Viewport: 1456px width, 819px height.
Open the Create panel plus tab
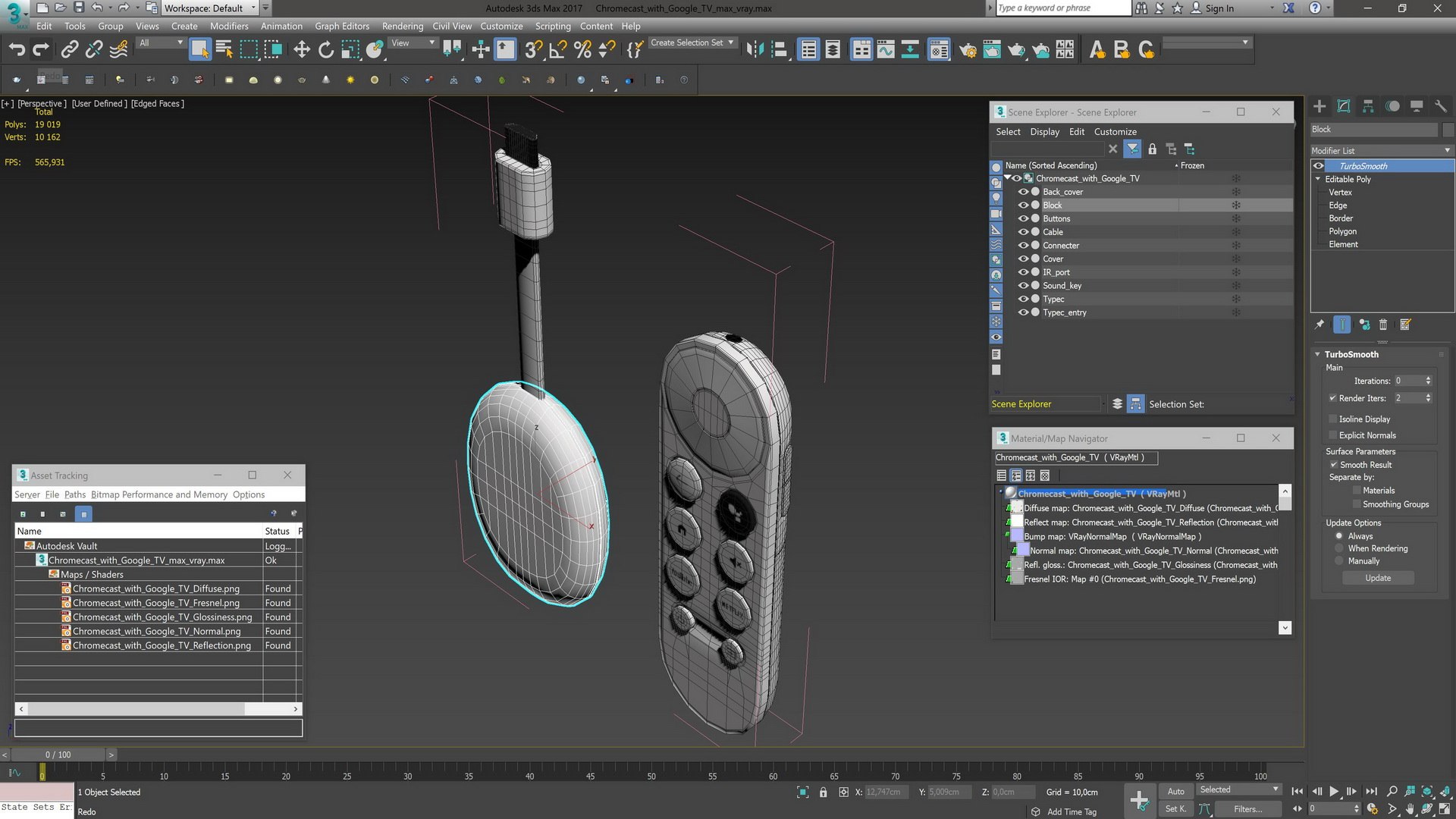(1319, 106)
